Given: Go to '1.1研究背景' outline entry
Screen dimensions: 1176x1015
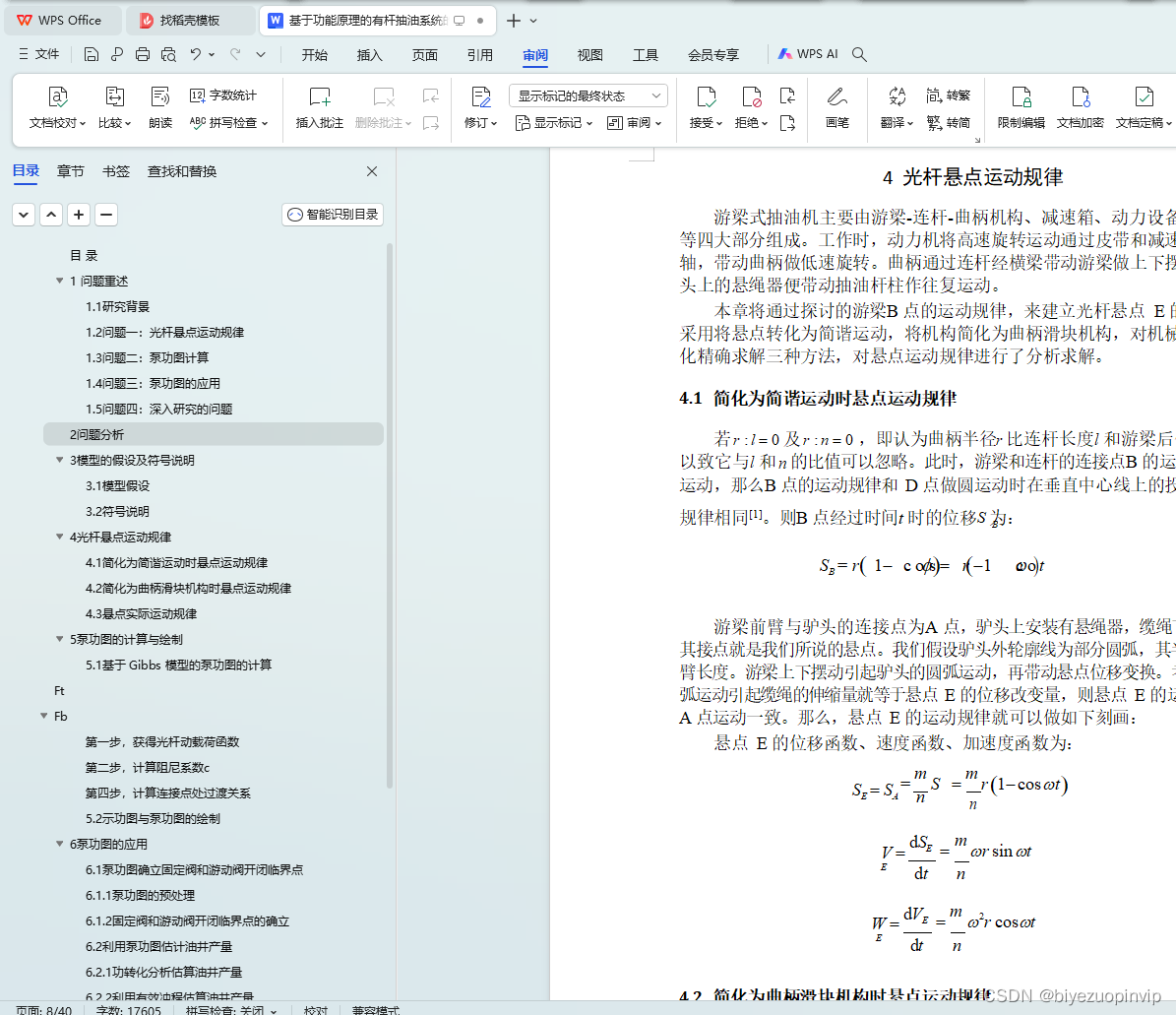Looking at the screenshot, I should click(117, 307).
